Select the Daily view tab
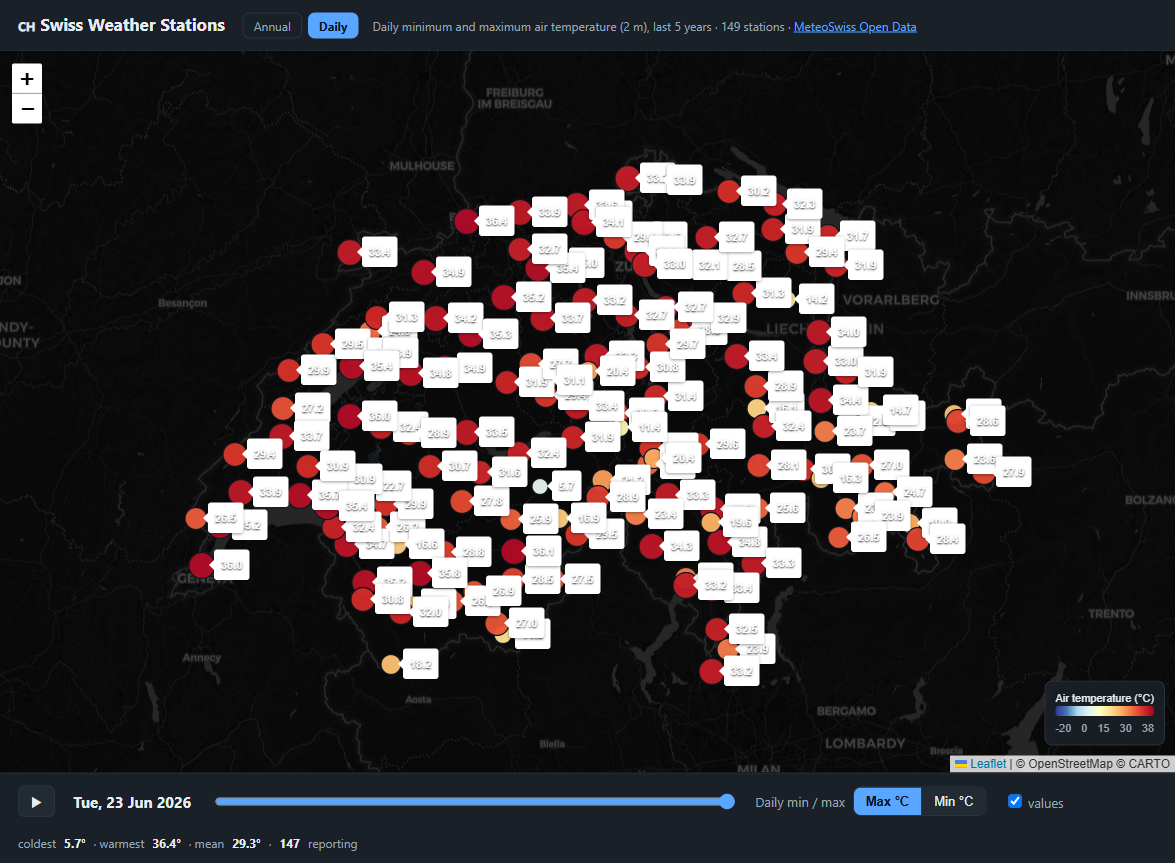 pyautogui.click(x=333, y=26)
